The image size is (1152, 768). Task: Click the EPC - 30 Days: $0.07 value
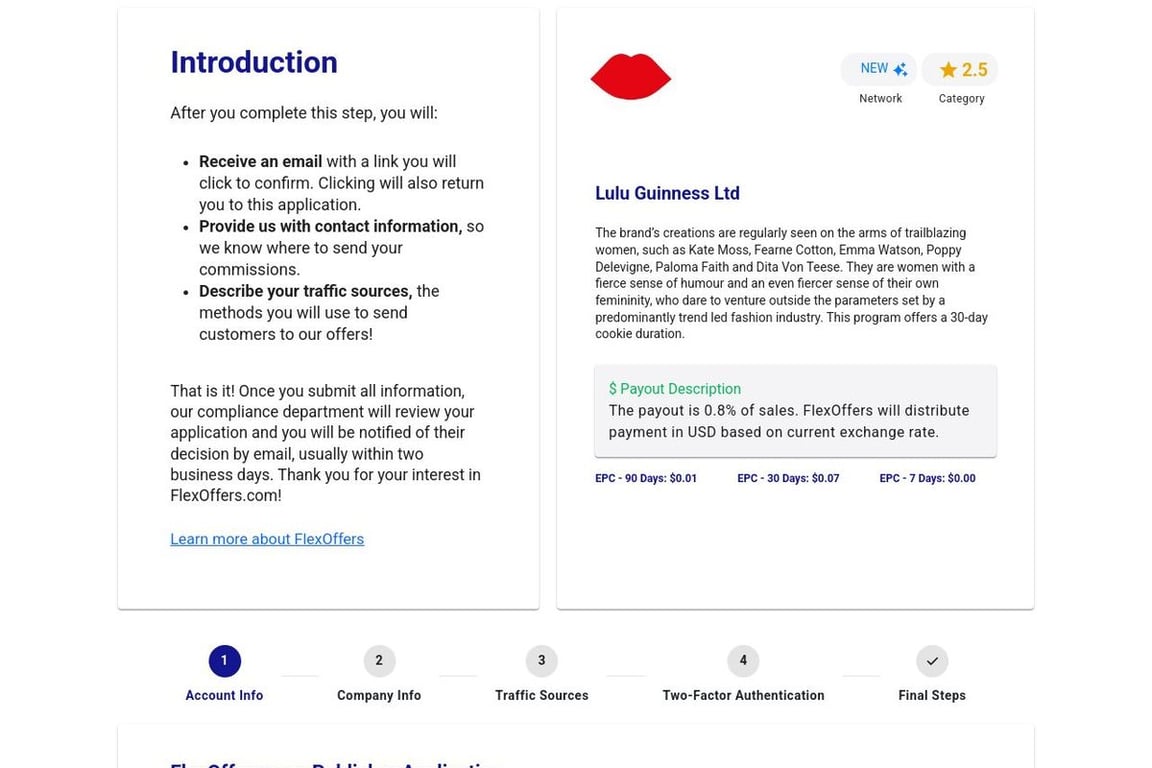point(788,478)
